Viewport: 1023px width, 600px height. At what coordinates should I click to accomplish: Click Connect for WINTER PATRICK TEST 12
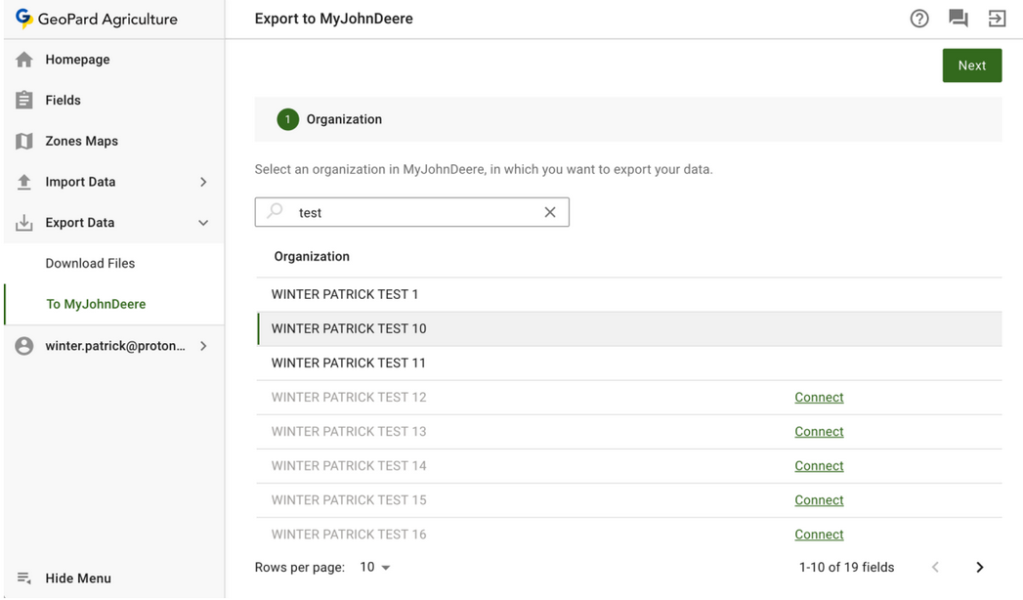click(x=819, y=397)
